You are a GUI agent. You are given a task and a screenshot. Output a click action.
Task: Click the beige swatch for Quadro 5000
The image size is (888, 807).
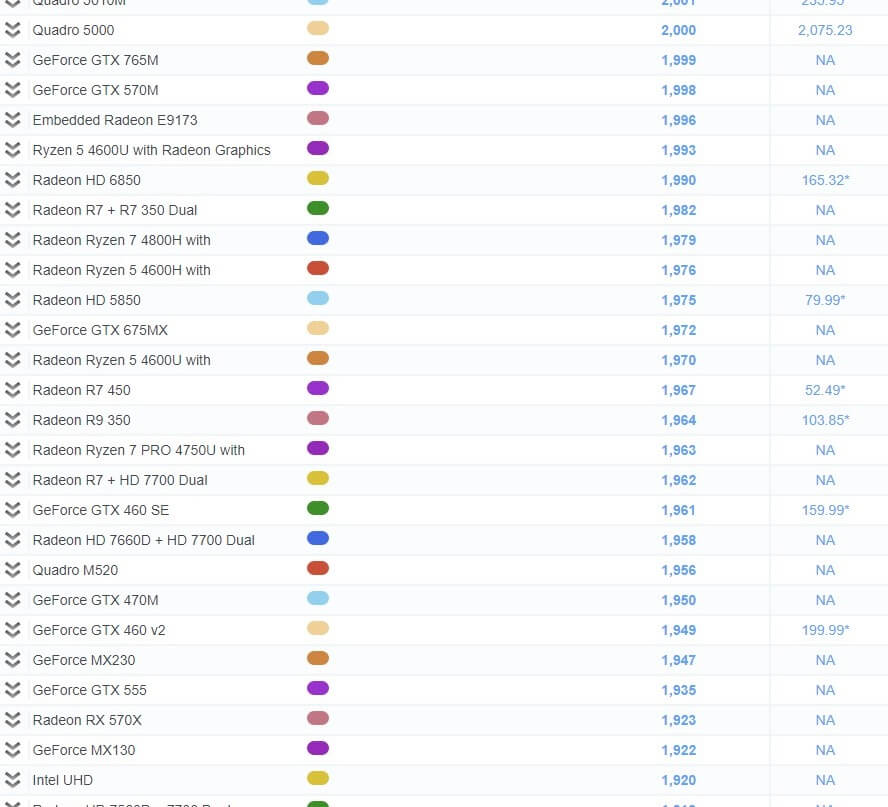(318, 28)
